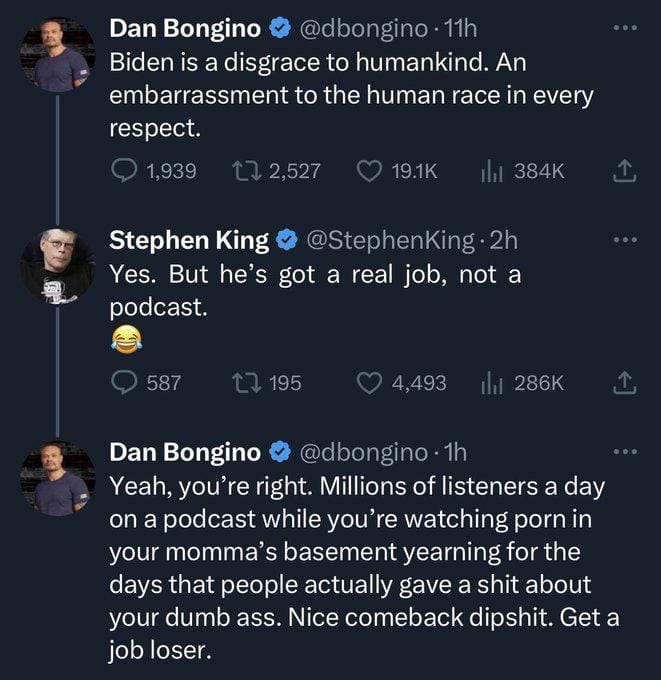This screenshot has height=680, width=661.
Task: Share Stephen King's tweet
Action: click(x=625, y=383)
